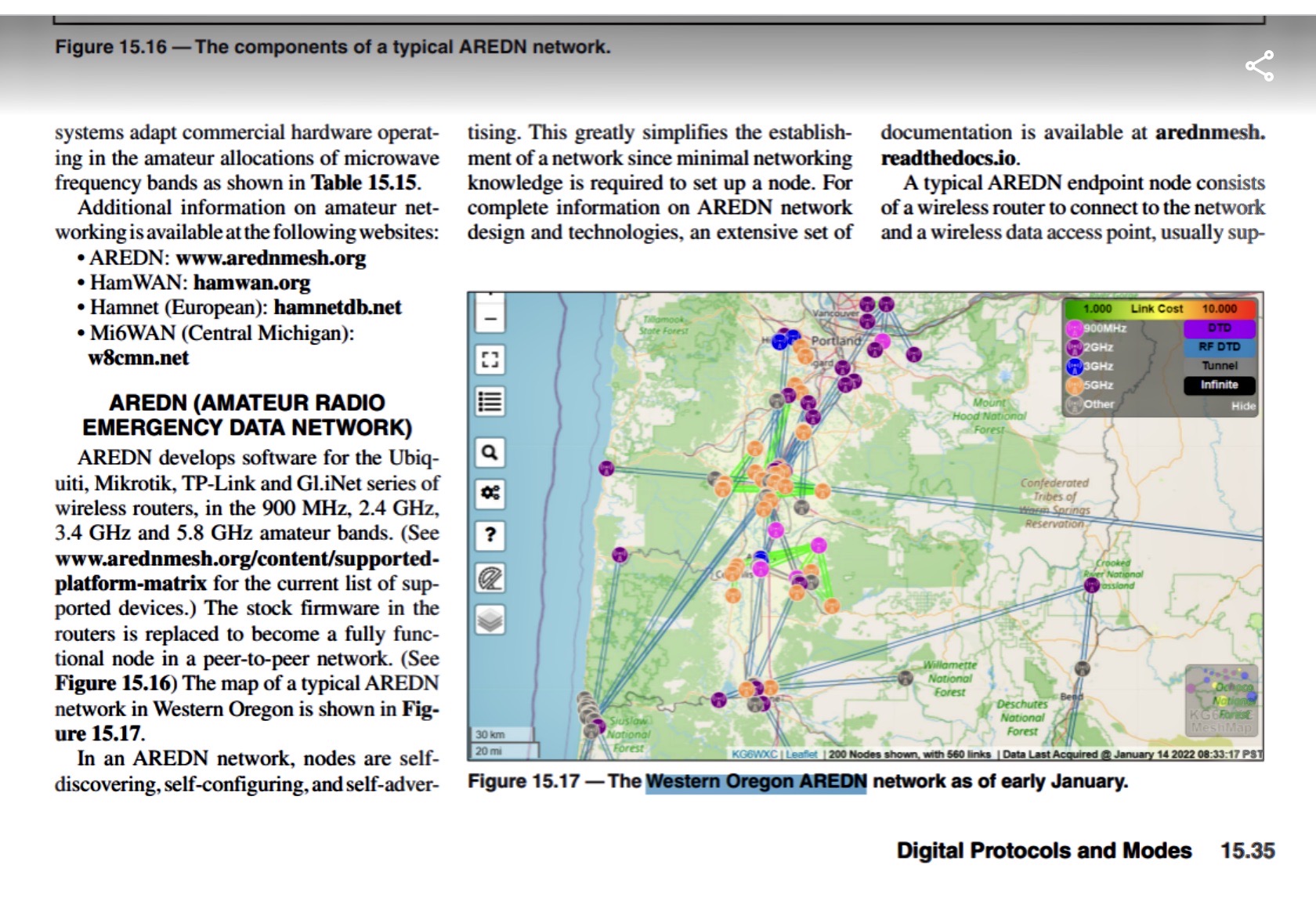Open the node list icon on map

(490, 402)
